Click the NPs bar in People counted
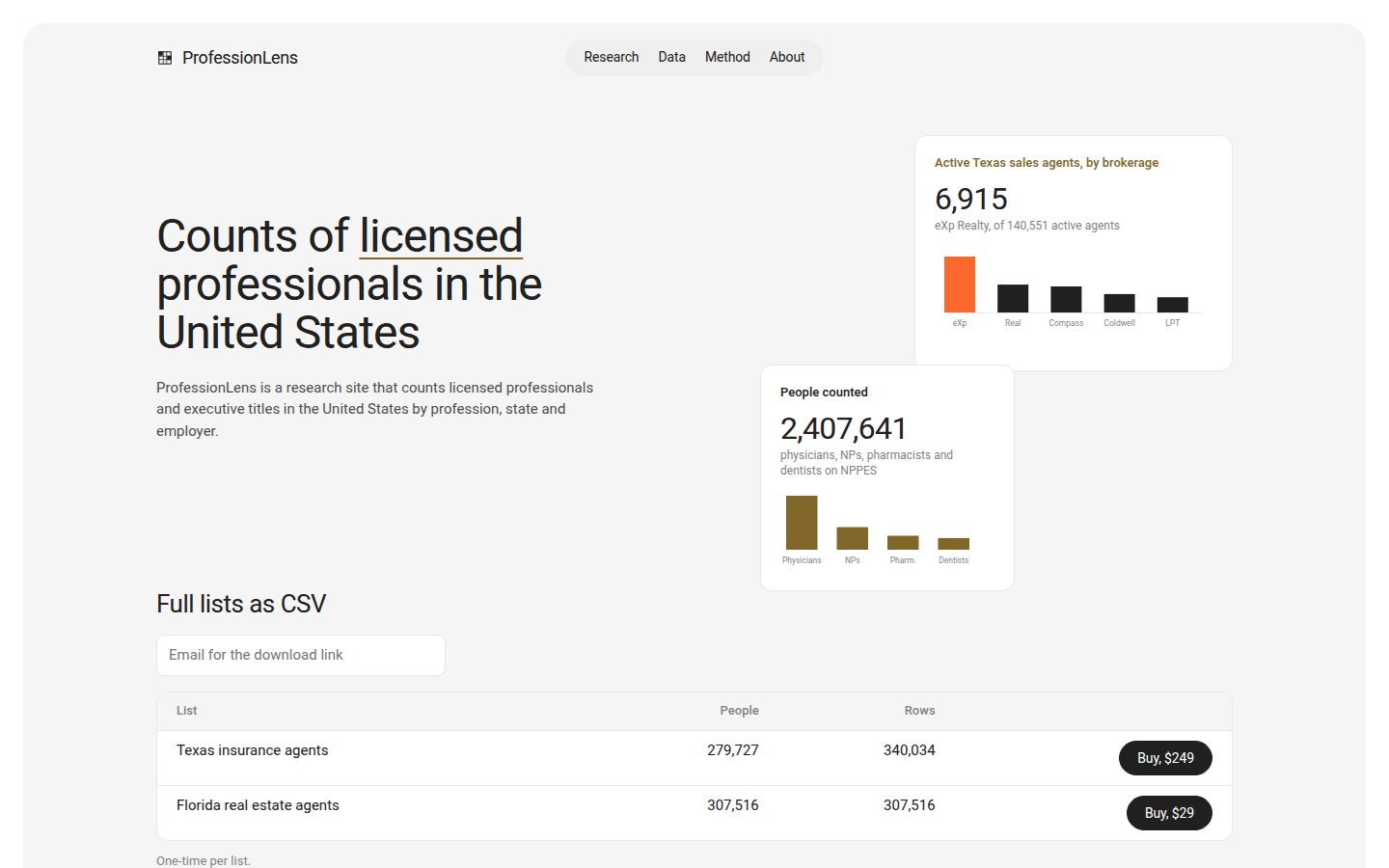Image resolution: width=1389 pixels, height=868 pixels. (x=853, y=538)
